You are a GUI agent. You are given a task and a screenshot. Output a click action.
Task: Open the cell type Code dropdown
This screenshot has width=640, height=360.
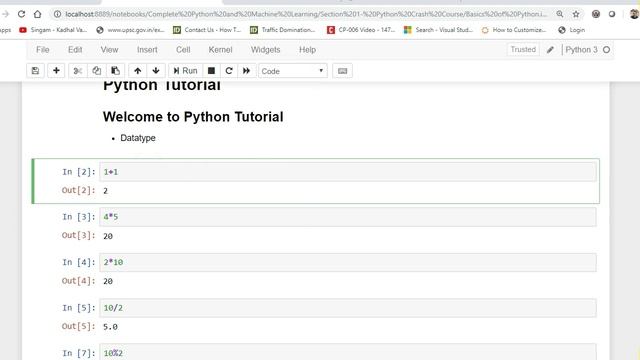pyautogui.click(x=293, y=71)
